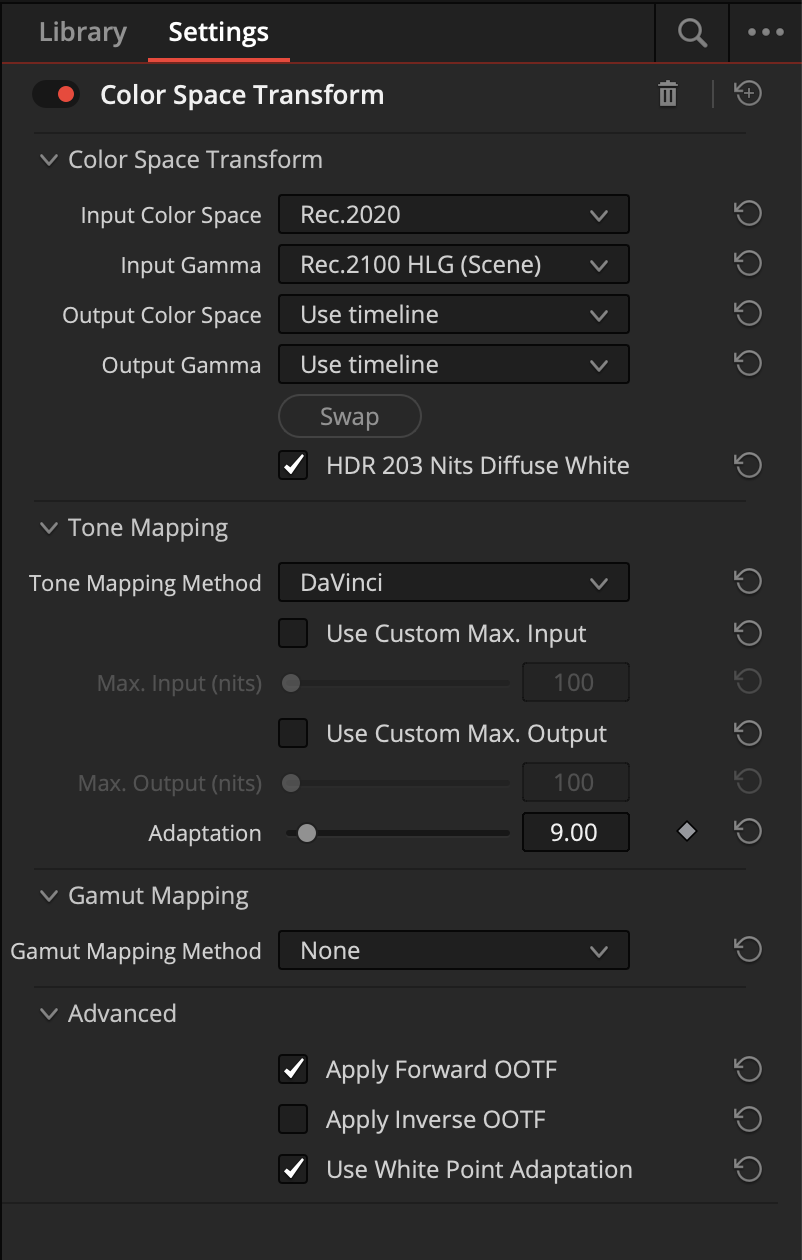Open the Tone Mapping Method dropdown
This screenshot has height=1260, width=802.
(x=454, y=583)
